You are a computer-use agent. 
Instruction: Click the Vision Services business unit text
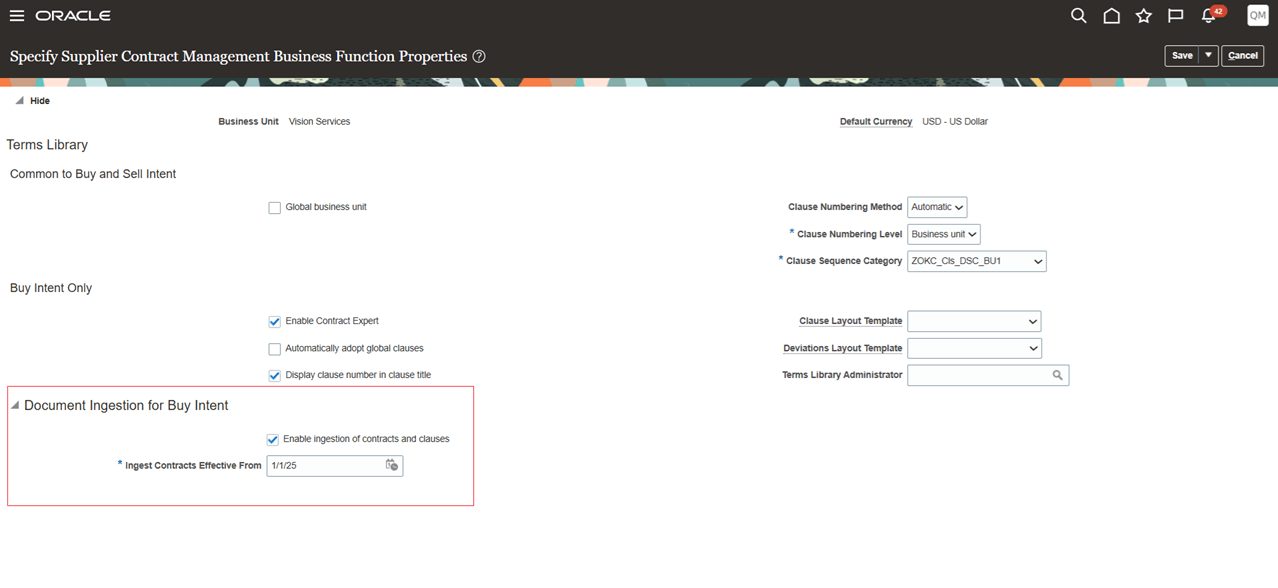tap(319, 122)
